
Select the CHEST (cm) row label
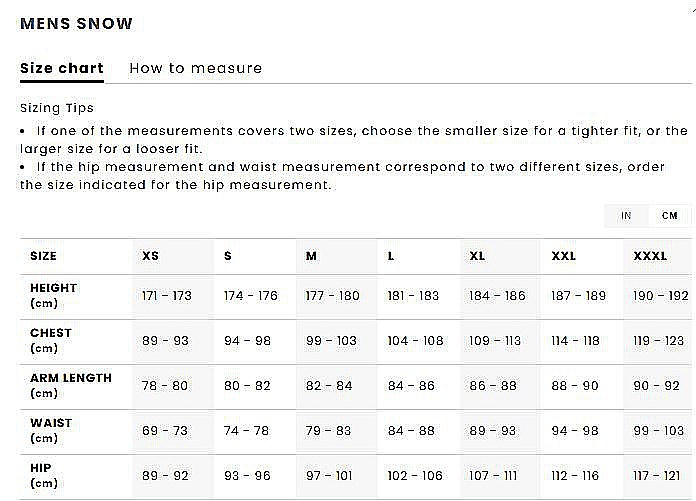pyautogui.click(x=51, y=340)
